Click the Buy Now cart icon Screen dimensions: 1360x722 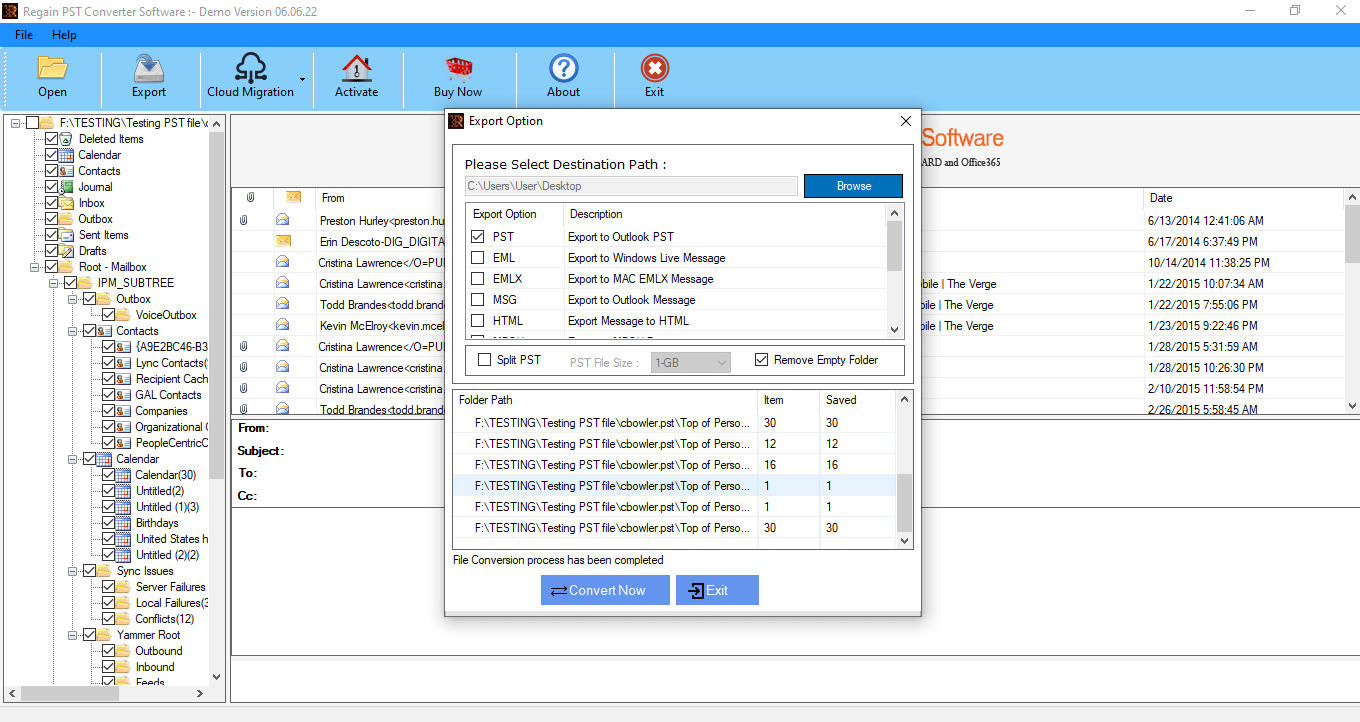pyautogui.click(x=458, y=68)
